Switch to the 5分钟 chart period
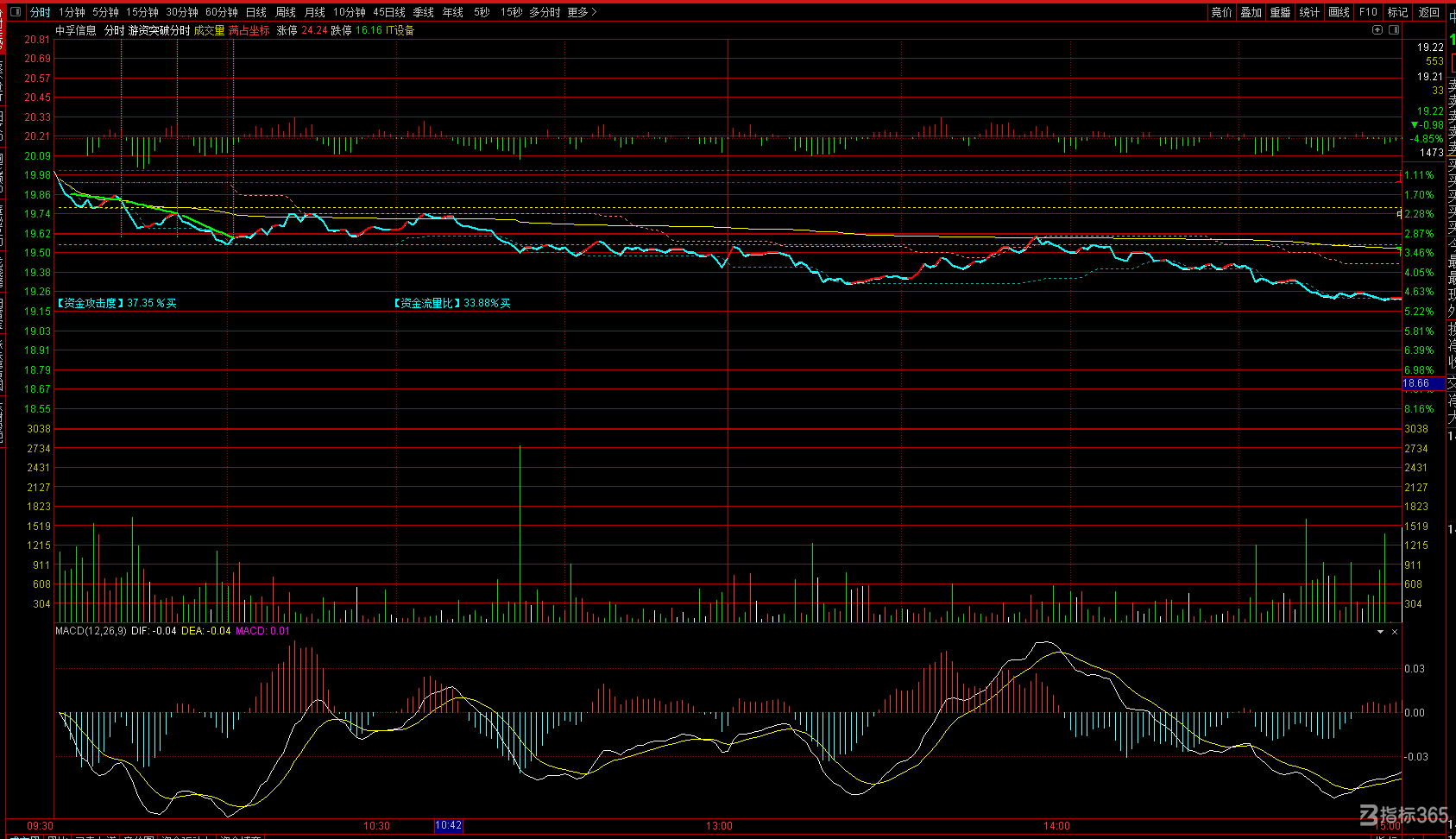The width and height of the screenshot is (1456, 839). point(105,12)
